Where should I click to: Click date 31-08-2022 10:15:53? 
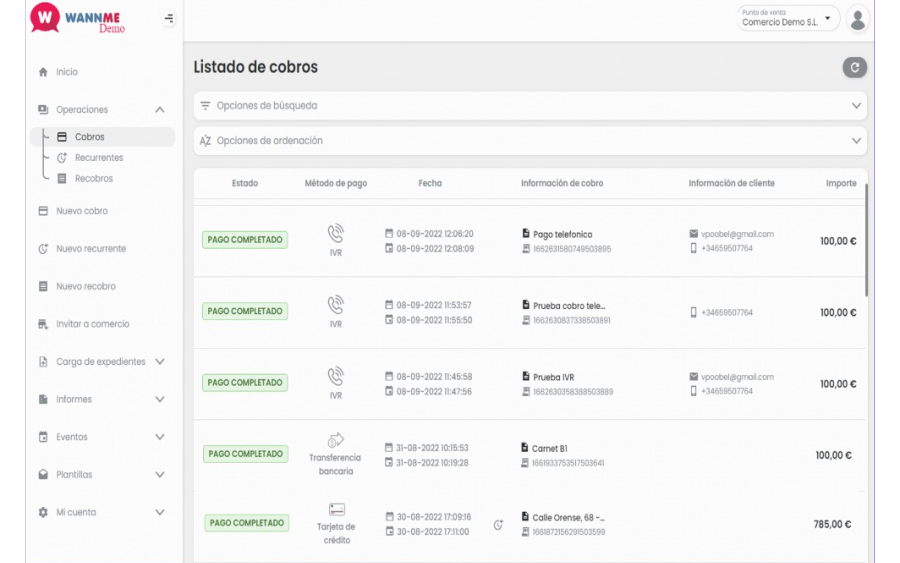click(x=432, y=448)
